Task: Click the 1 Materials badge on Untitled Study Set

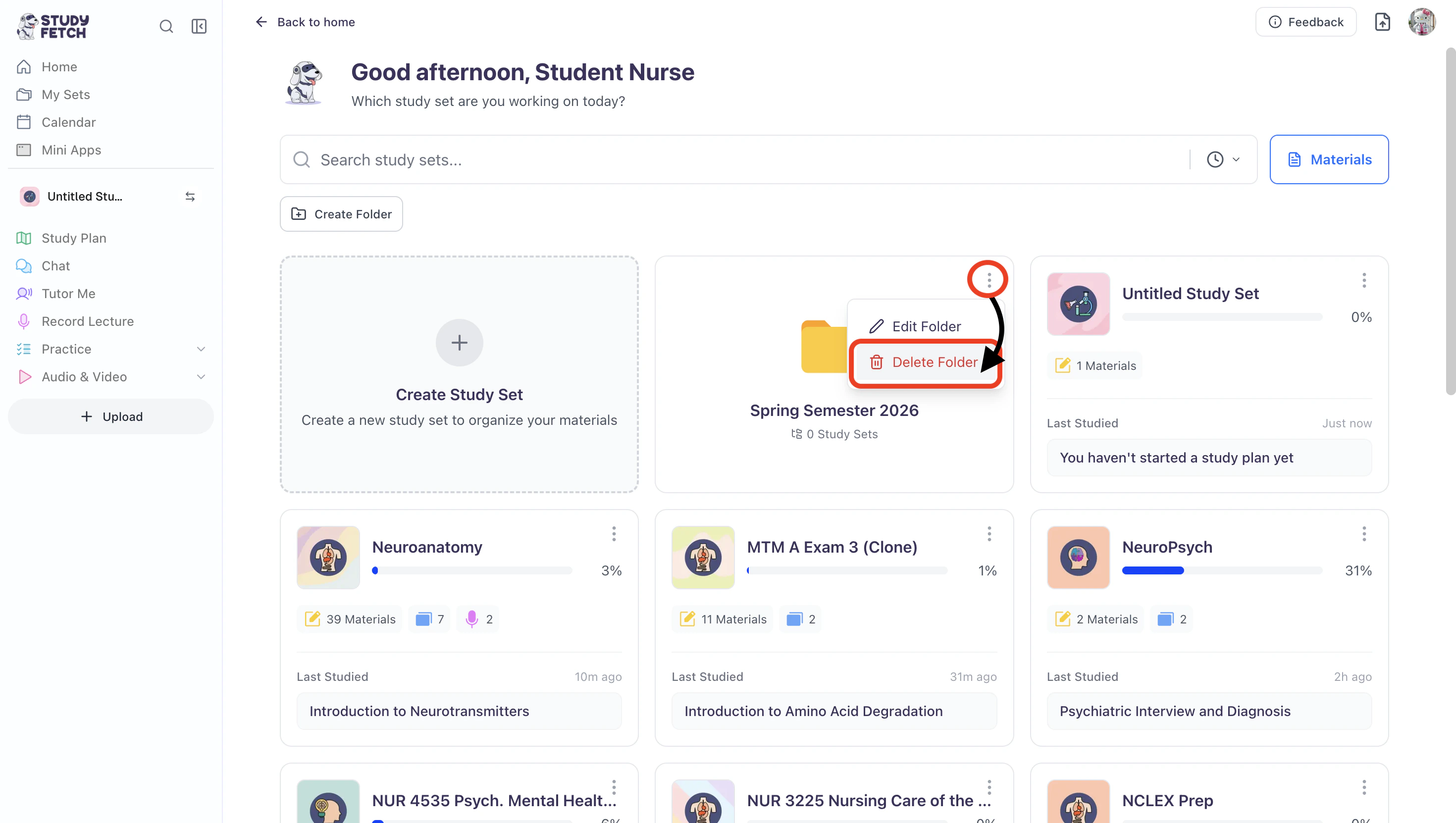Action: click(x=1095, y=366)
